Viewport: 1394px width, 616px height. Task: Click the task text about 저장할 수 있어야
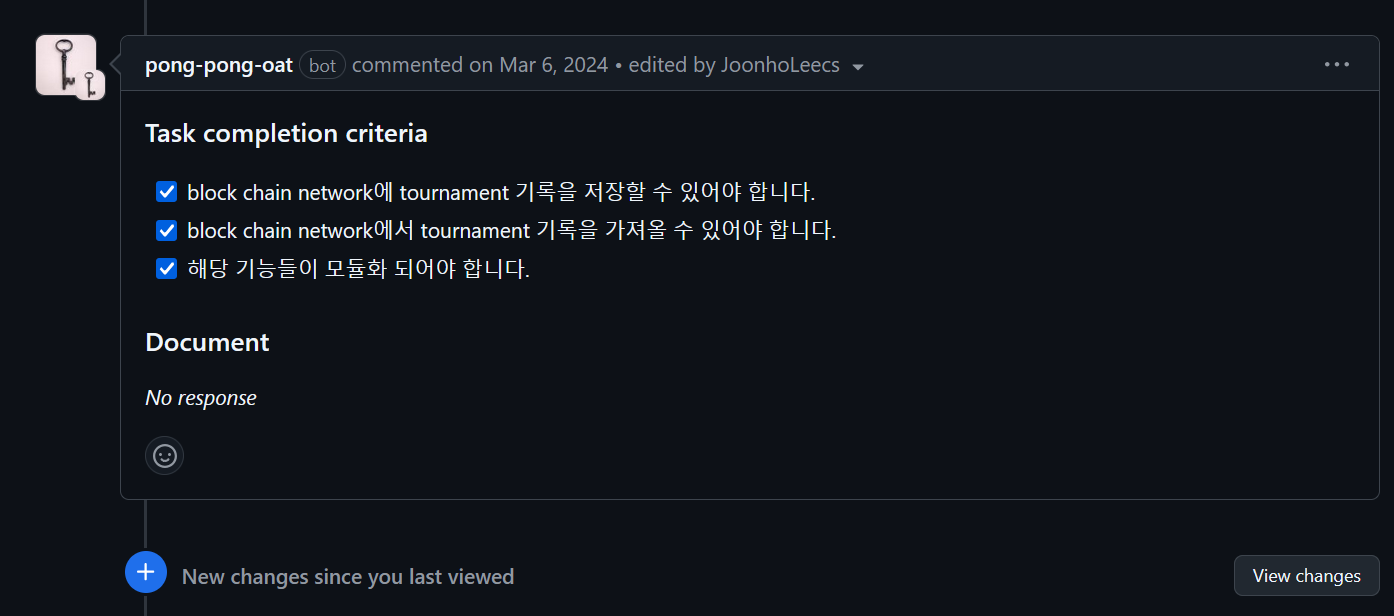tap(501, 192)
